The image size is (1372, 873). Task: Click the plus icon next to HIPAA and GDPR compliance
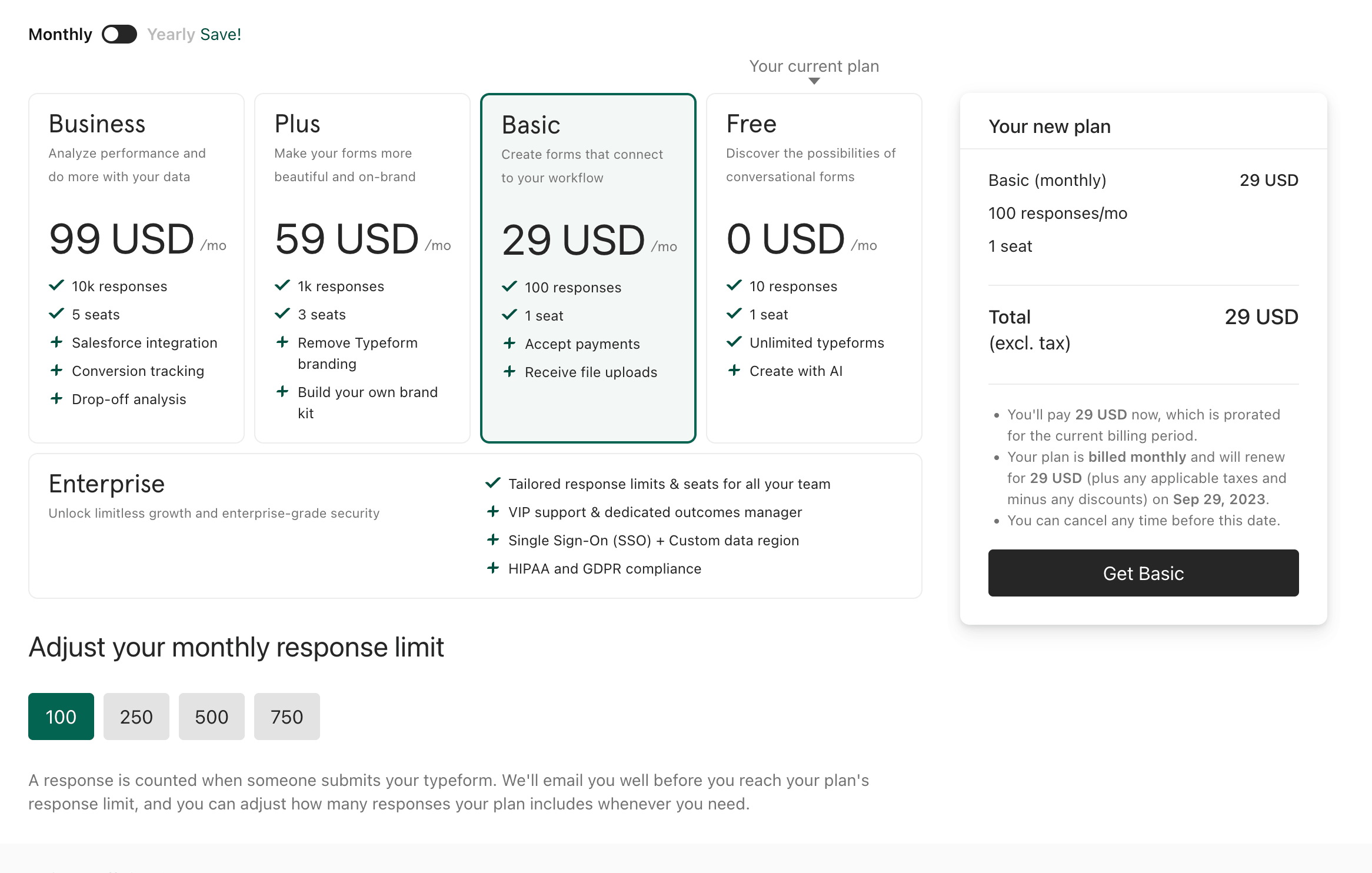click(x=493, y=568)
